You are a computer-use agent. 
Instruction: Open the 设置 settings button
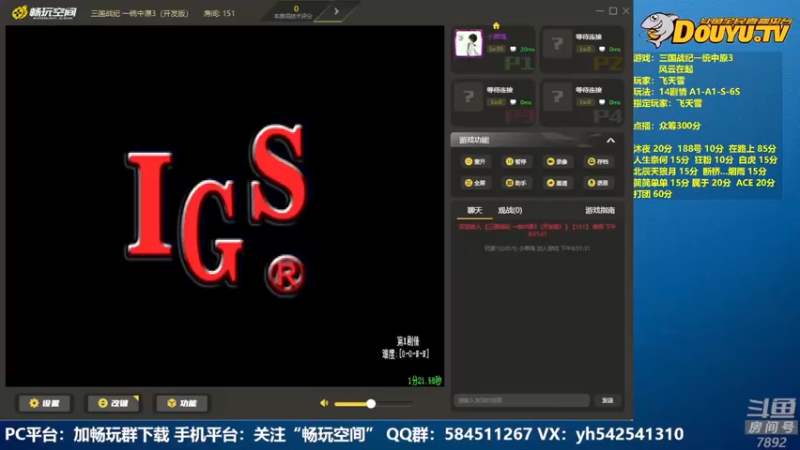pyautogui.click(x=44, y=403)
